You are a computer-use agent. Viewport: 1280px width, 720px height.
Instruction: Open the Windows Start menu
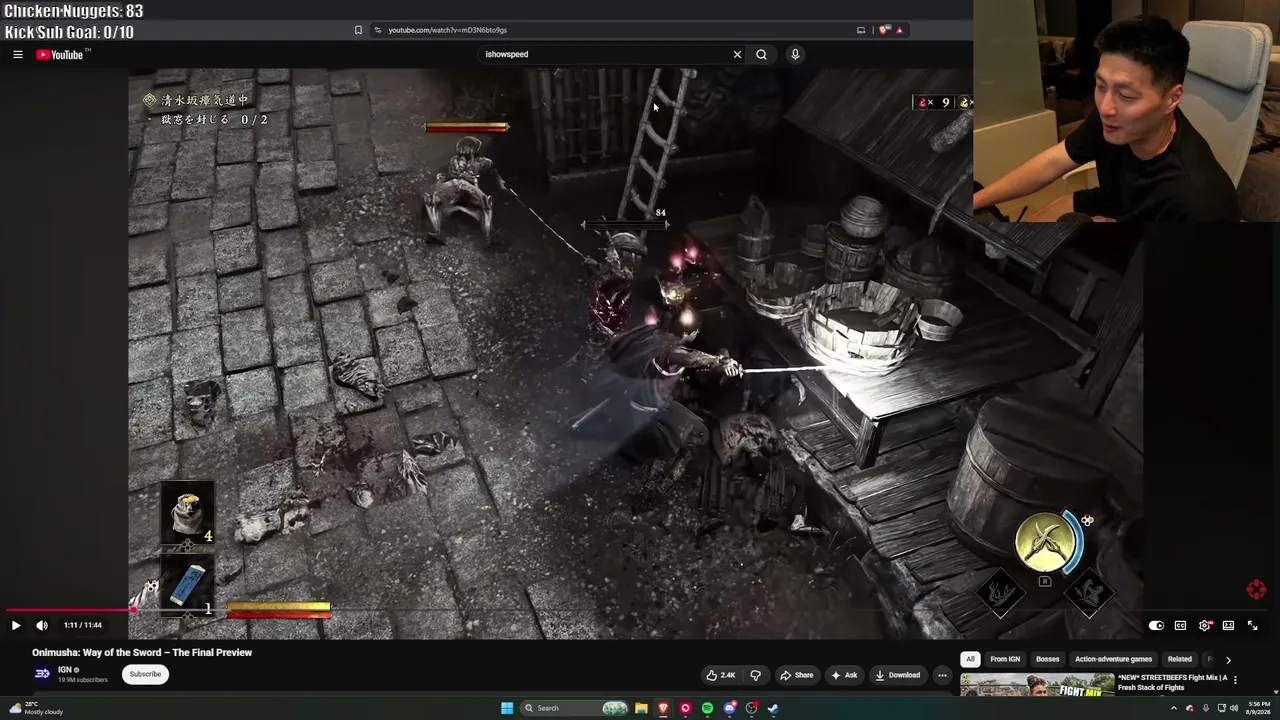tap(507, 708)
